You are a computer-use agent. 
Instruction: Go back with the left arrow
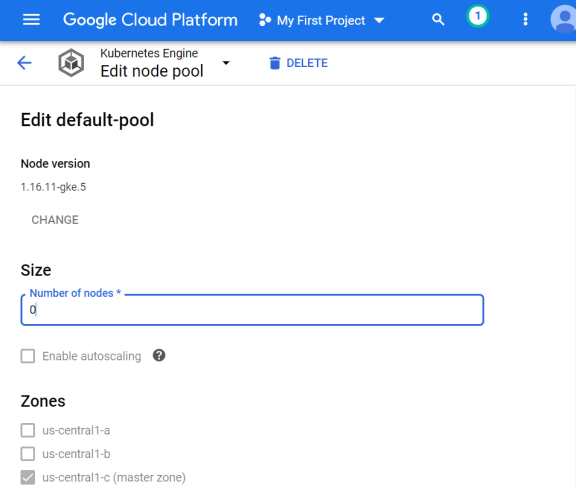(25, 63)
